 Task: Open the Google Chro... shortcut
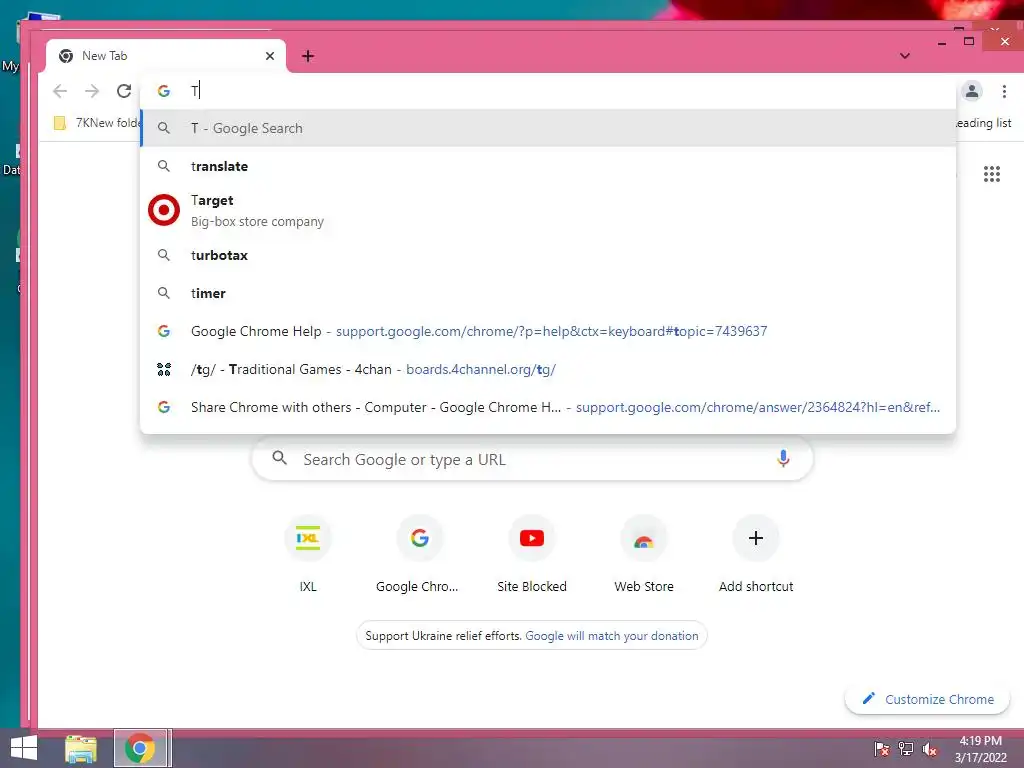tap(419, 554)
